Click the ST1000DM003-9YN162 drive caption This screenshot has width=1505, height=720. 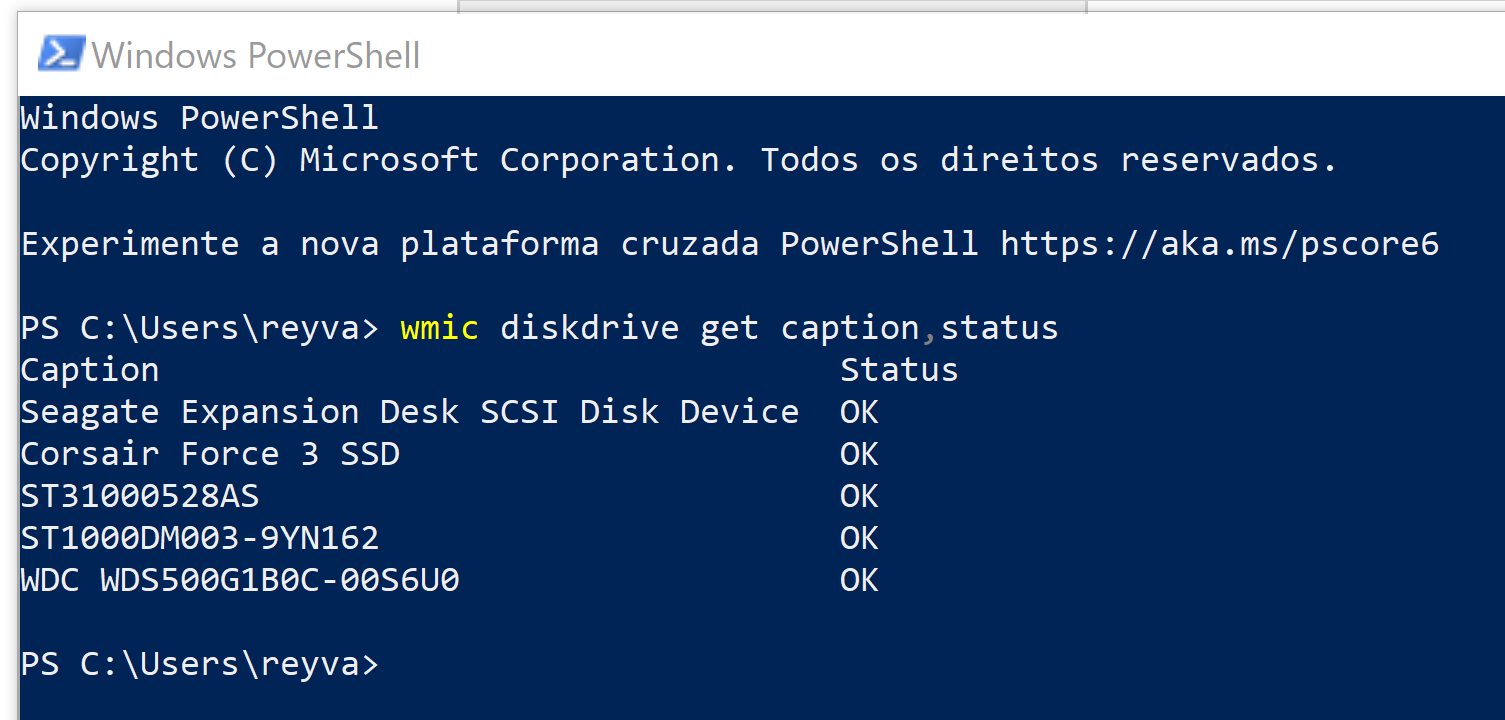click(200, 538)
